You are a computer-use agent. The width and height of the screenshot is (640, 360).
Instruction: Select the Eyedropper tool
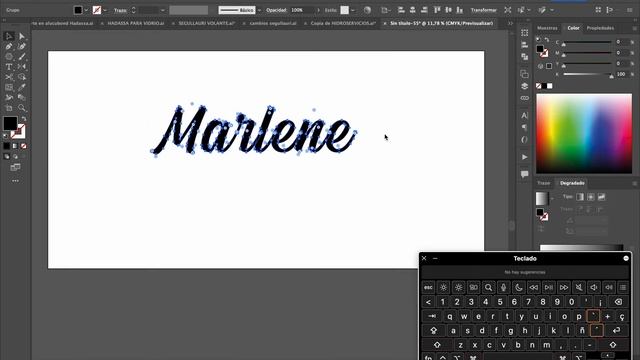point(22,87)
